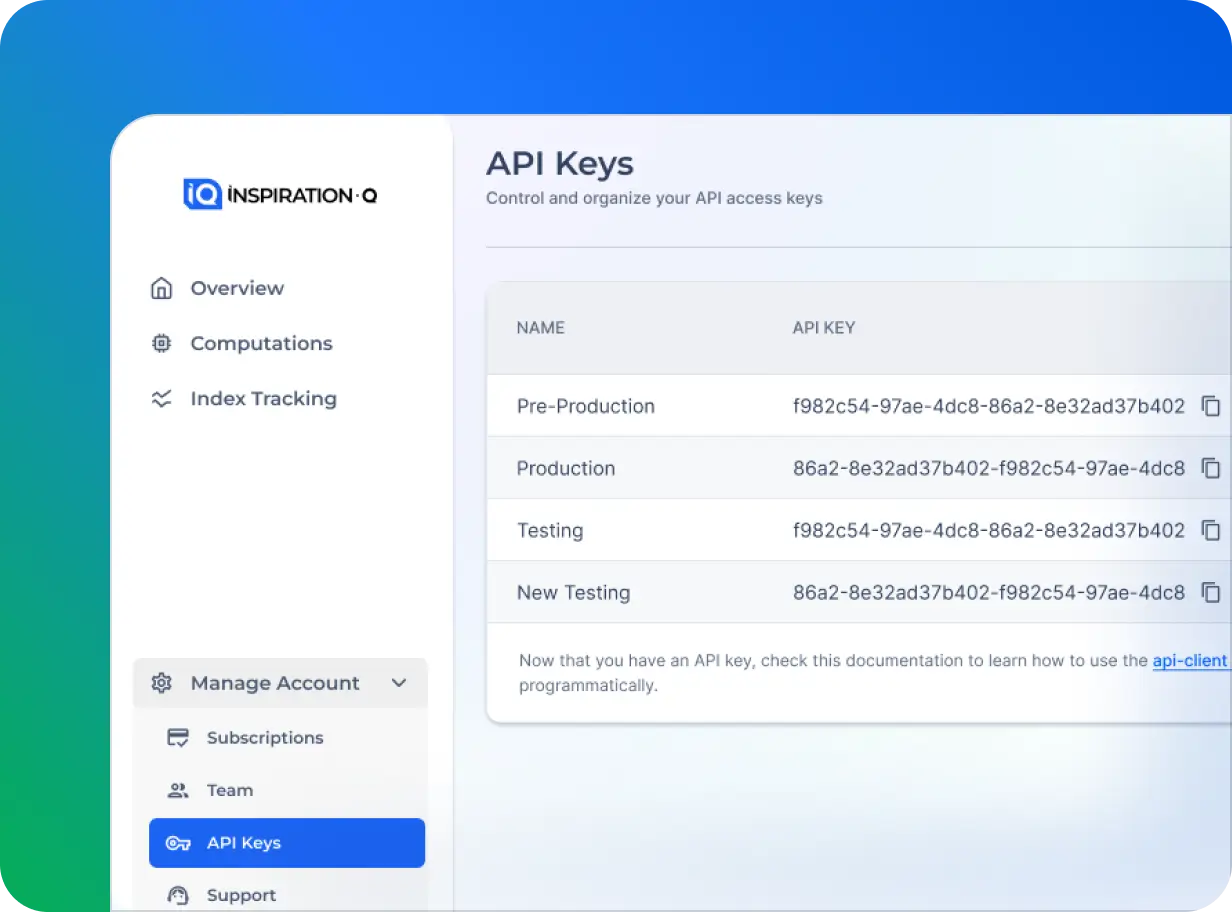Copy the Pre-Production API key
Screen dimensions: 1232x912
pos(1211,406)
